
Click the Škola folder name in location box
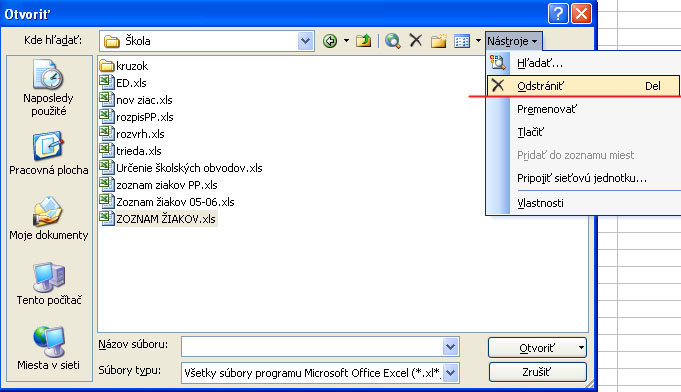(x=138, y=41)
